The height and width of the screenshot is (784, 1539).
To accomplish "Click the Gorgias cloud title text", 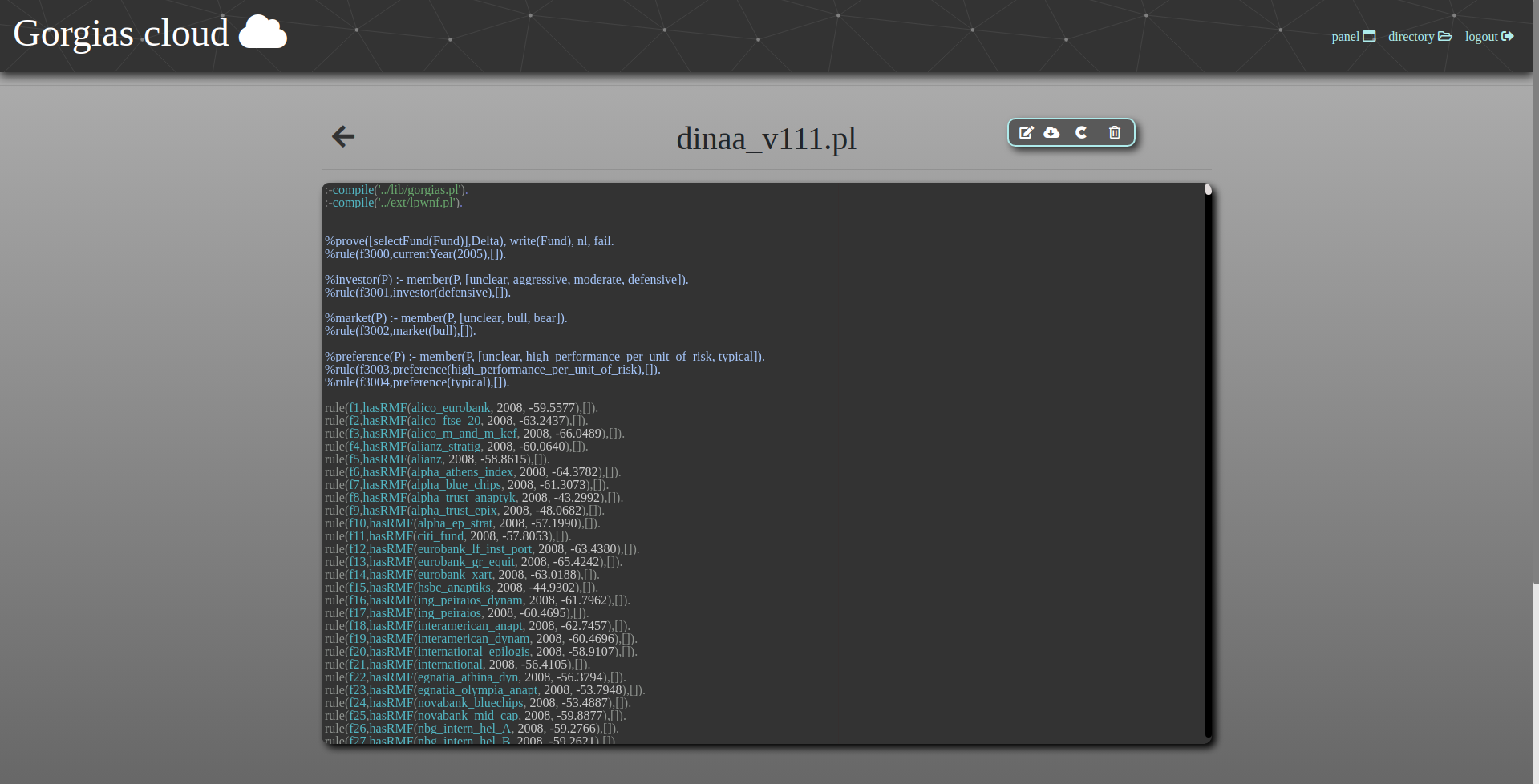I will pyautogui.click(x=121, y=34).
